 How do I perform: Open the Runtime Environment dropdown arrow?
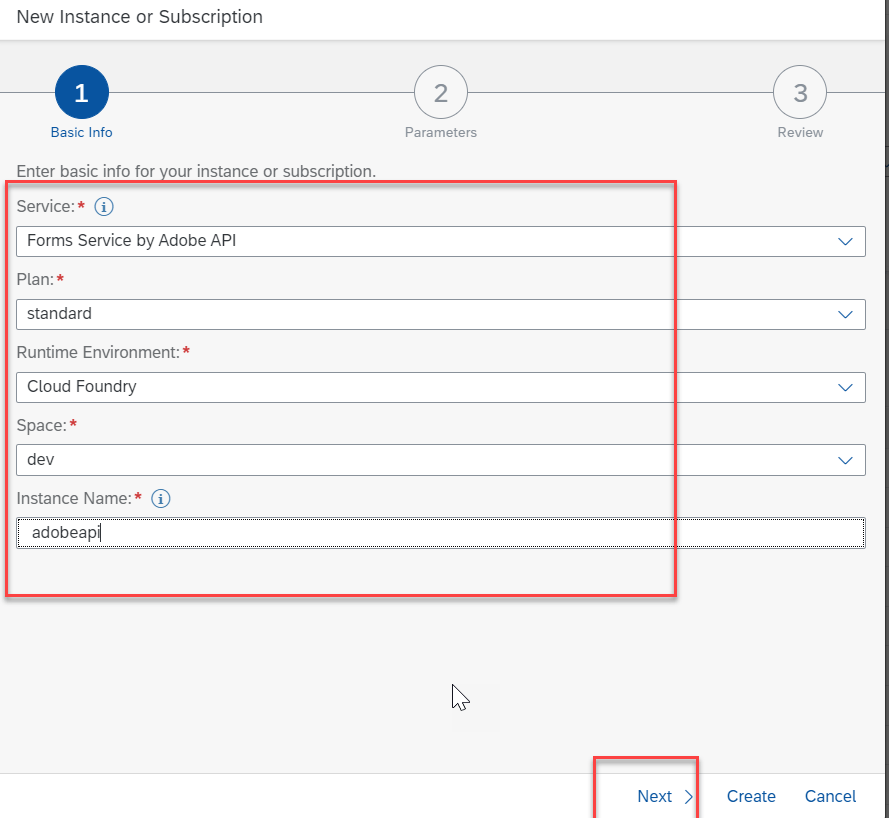pos(845,388)
